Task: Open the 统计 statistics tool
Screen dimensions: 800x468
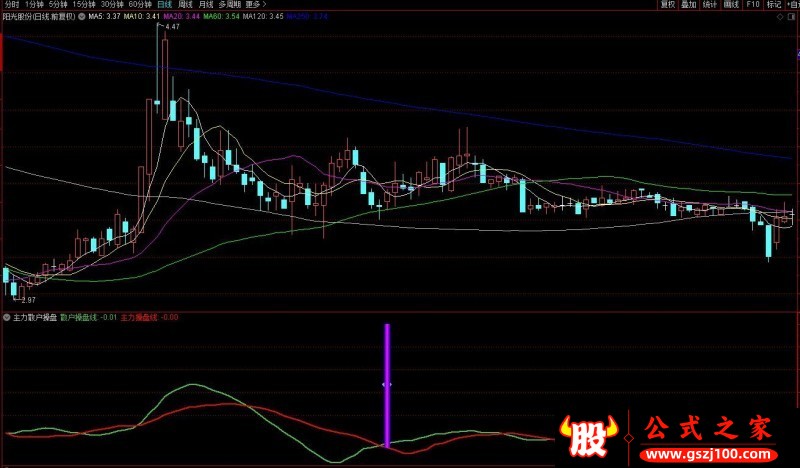Action: (x=710, y=4)
